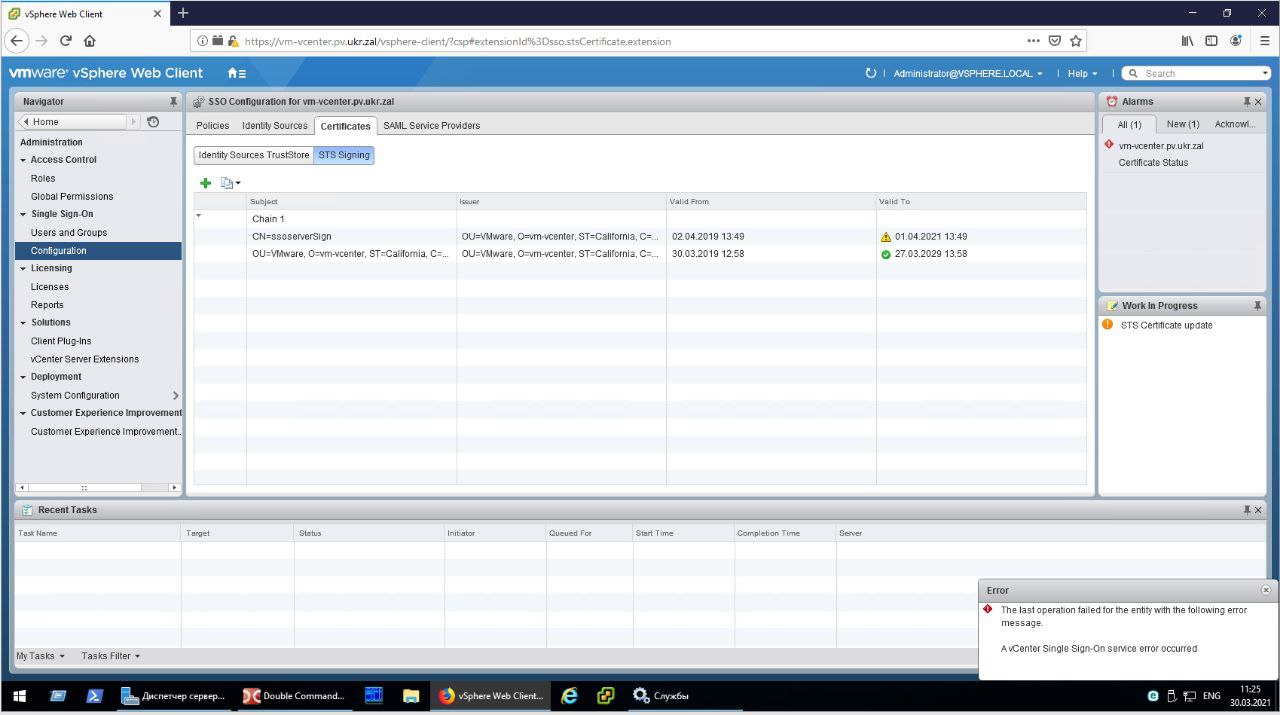
Task: Dismiss the Error popup
Action: 1266,590
